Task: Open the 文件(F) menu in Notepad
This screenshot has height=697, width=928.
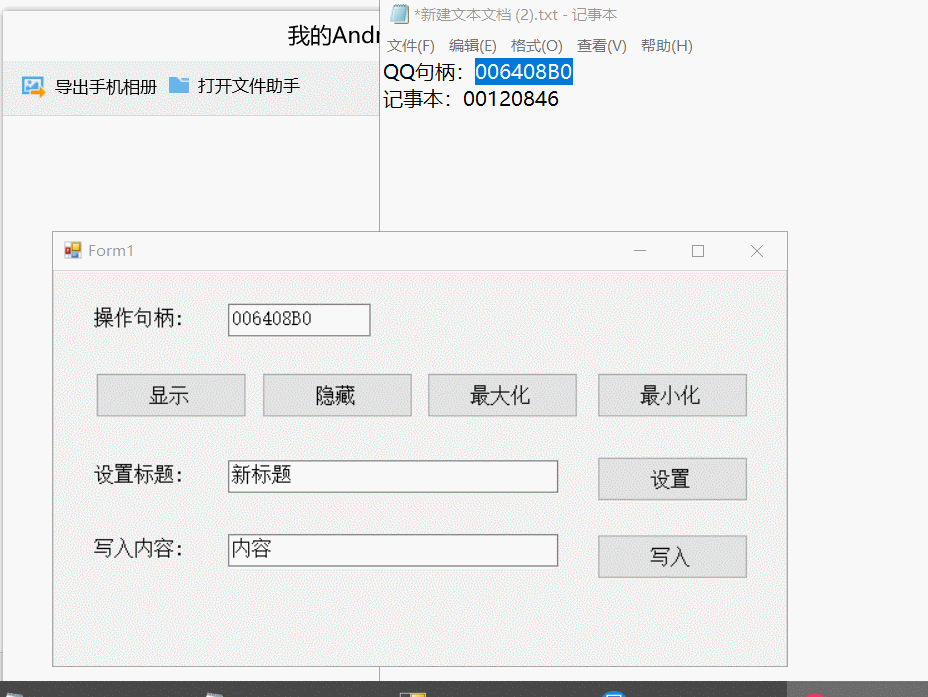Action: (x=411, y=46)
